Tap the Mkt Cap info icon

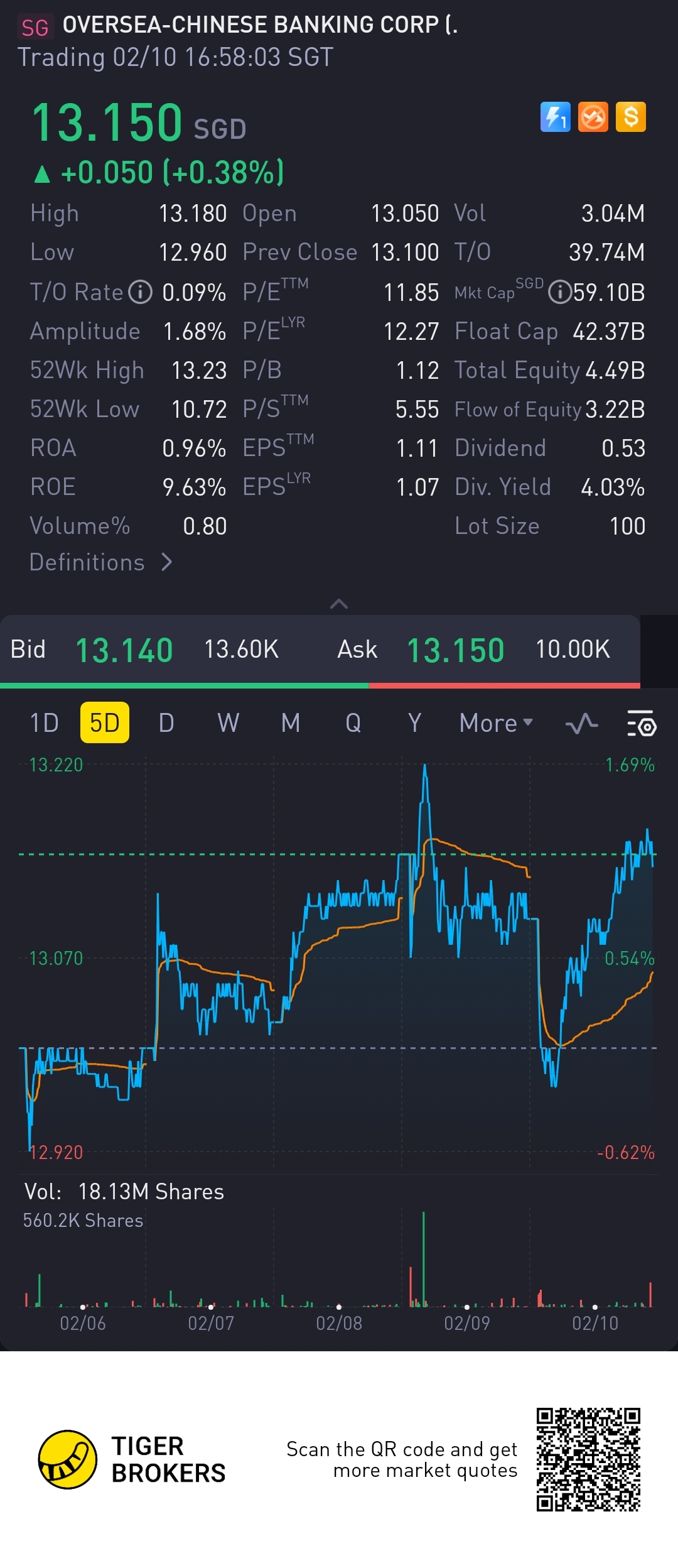[x=559, y=292]
